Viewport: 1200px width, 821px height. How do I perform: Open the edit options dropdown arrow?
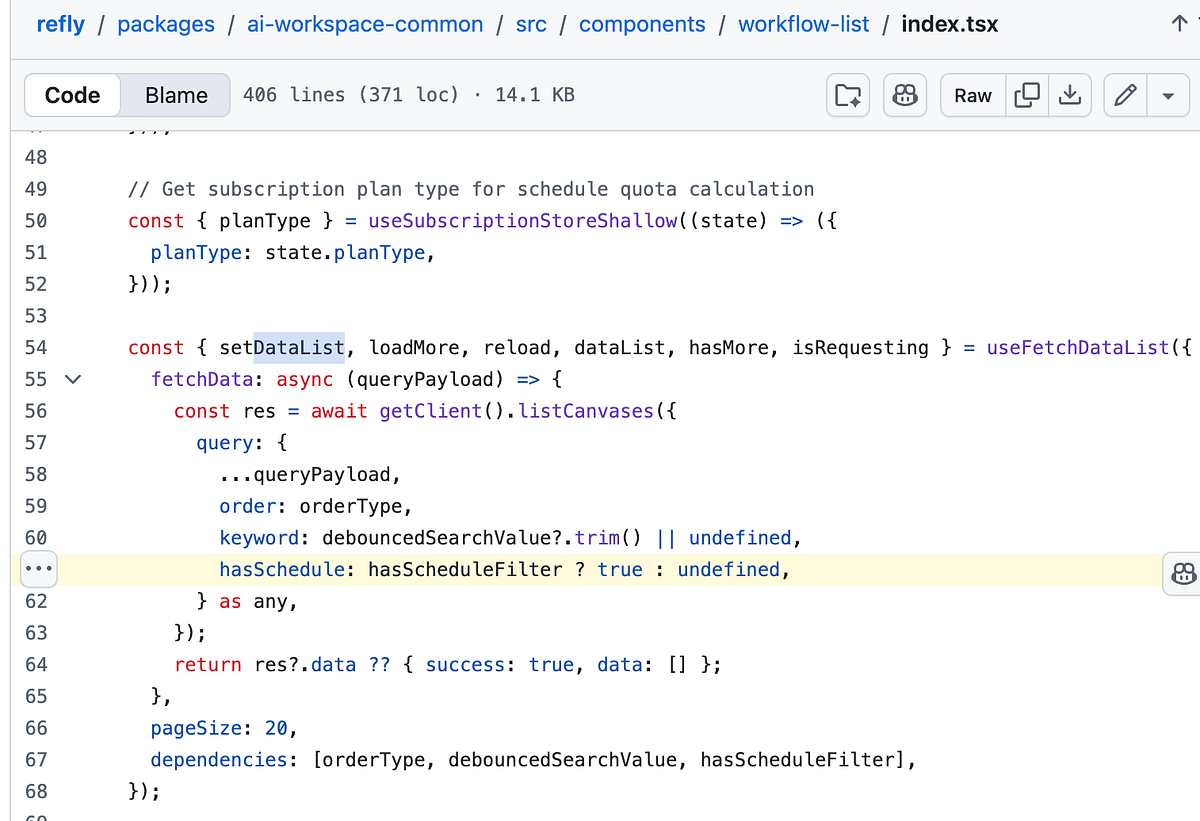coord(1167,95)
